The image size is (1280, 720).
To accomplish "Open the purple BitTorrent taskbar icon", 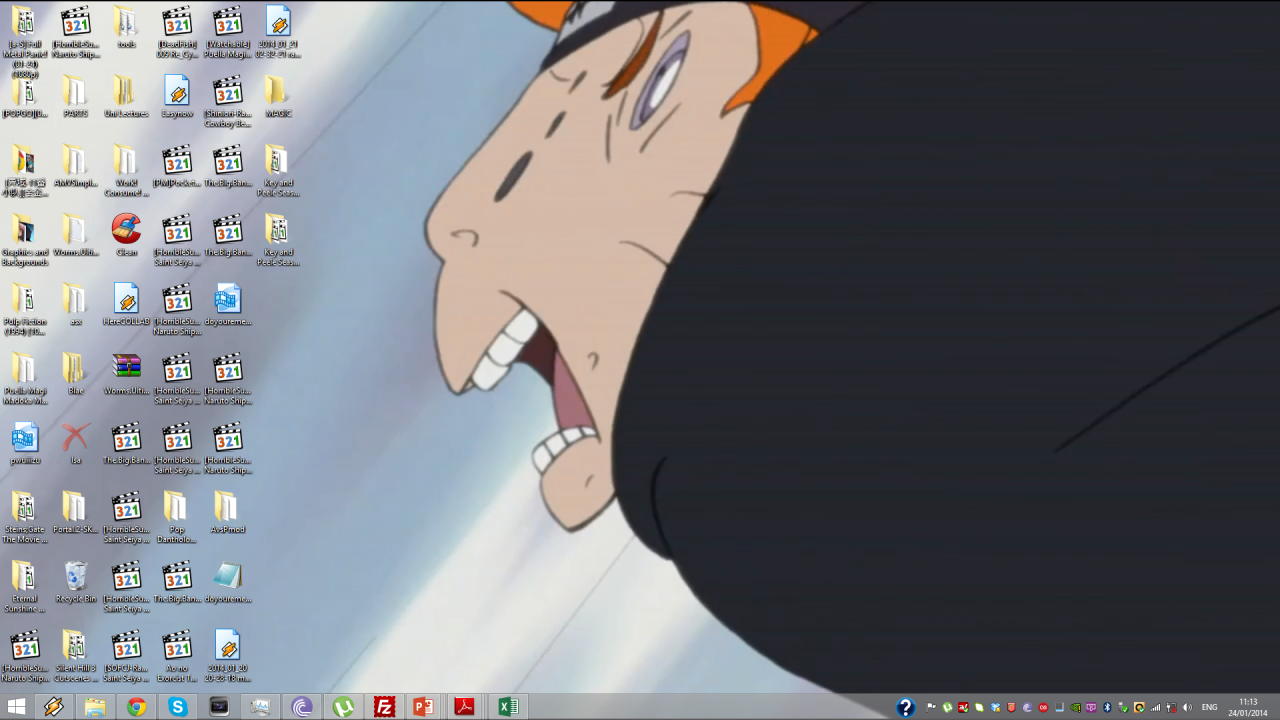I will [x=302, y=707].
